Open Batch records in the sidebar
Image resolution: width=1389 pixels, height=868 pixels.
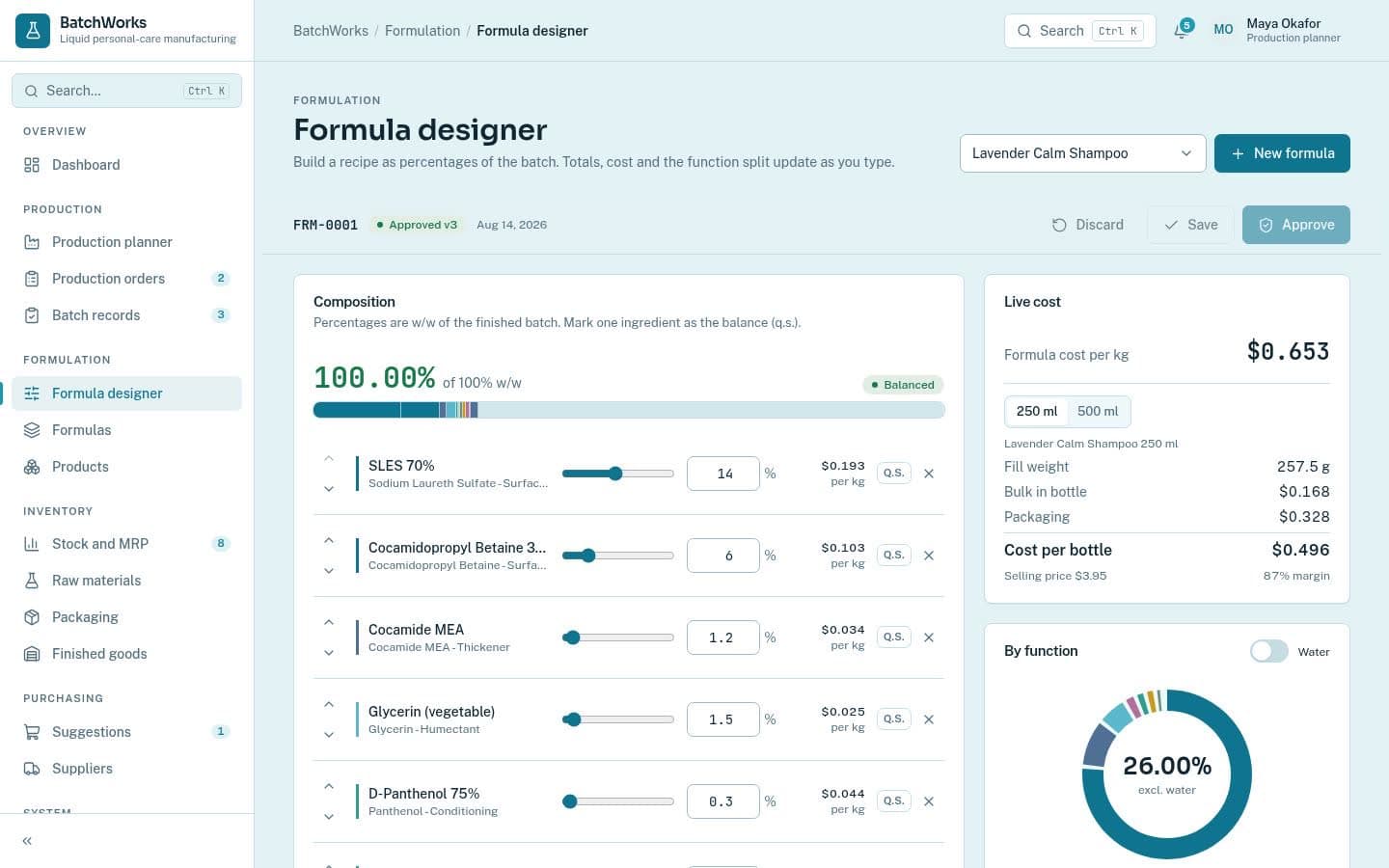tap(126, 315)
